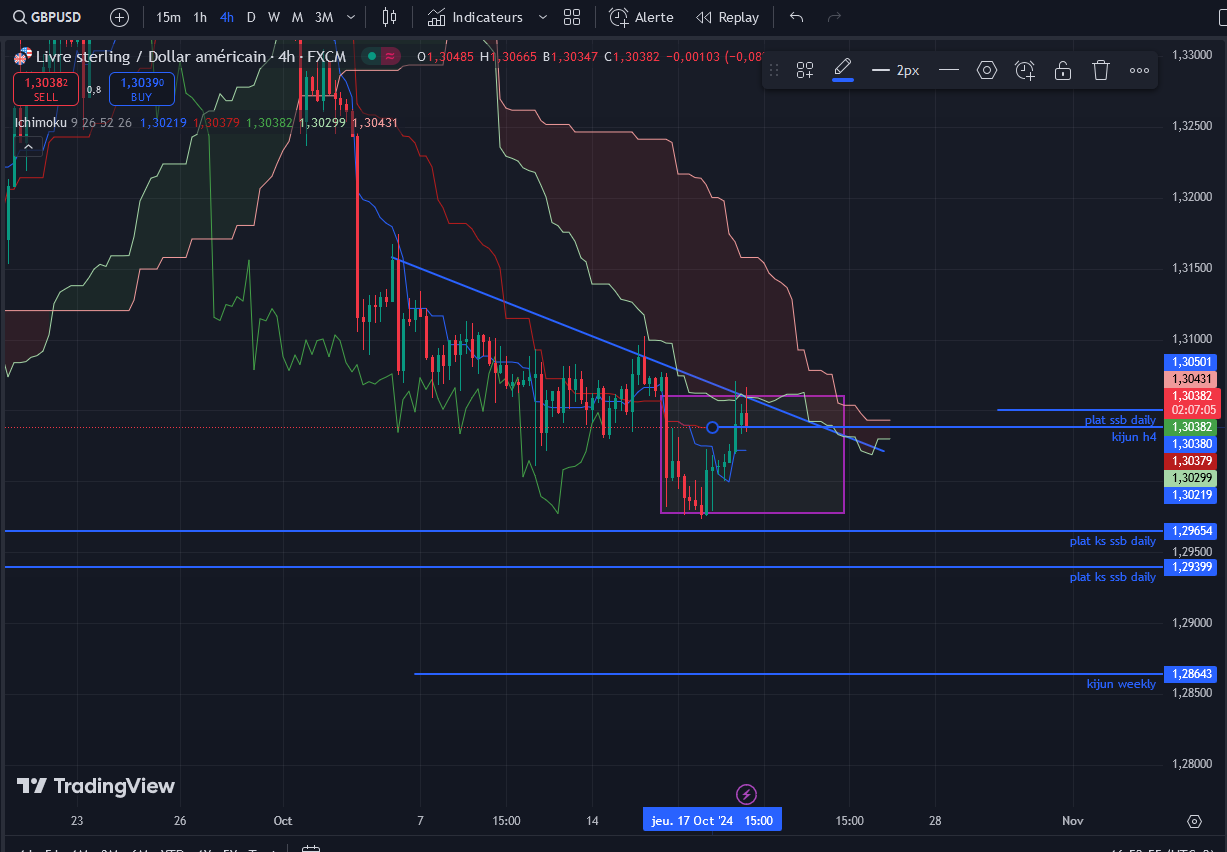
Task: Select the 4h timeframe
Action: tap(227, 17)
